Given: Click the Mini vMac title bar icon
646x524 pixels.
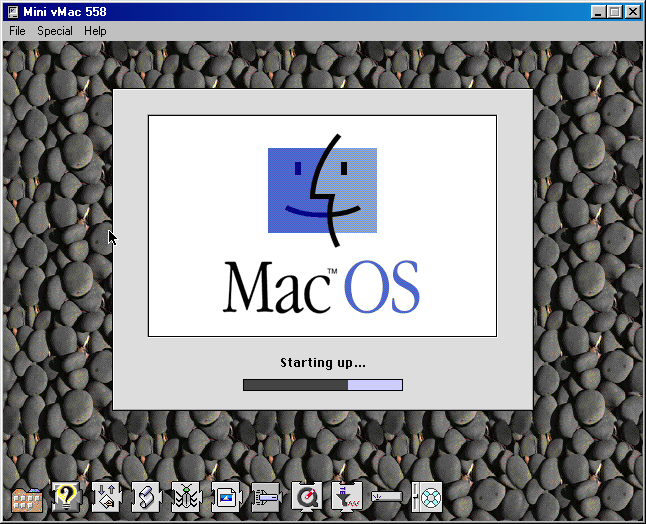Looking at the screenshot, I should coord(13,12).
